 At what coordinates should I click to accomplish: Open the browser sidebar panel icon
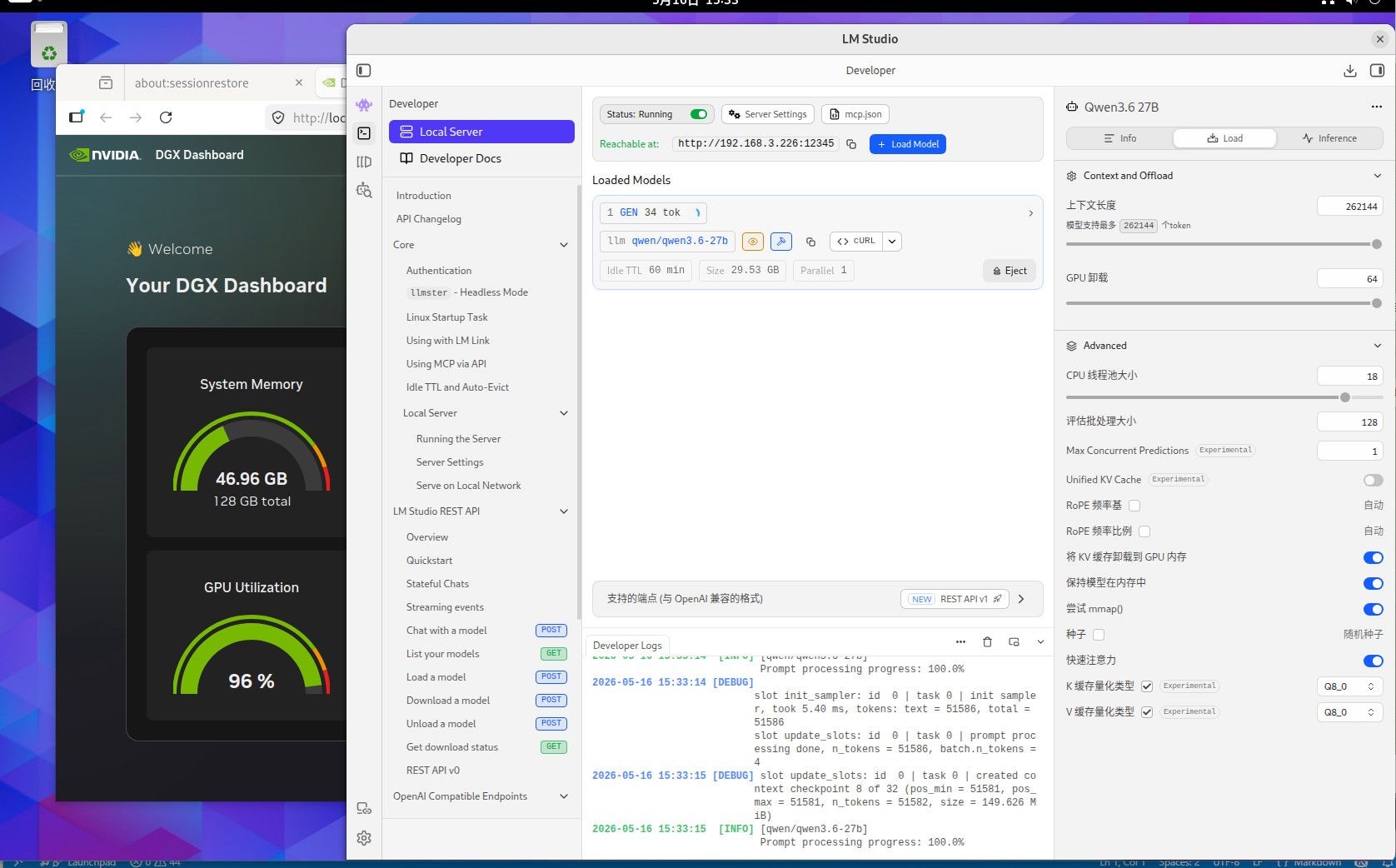pyautogui.click(x=77, y=117)
